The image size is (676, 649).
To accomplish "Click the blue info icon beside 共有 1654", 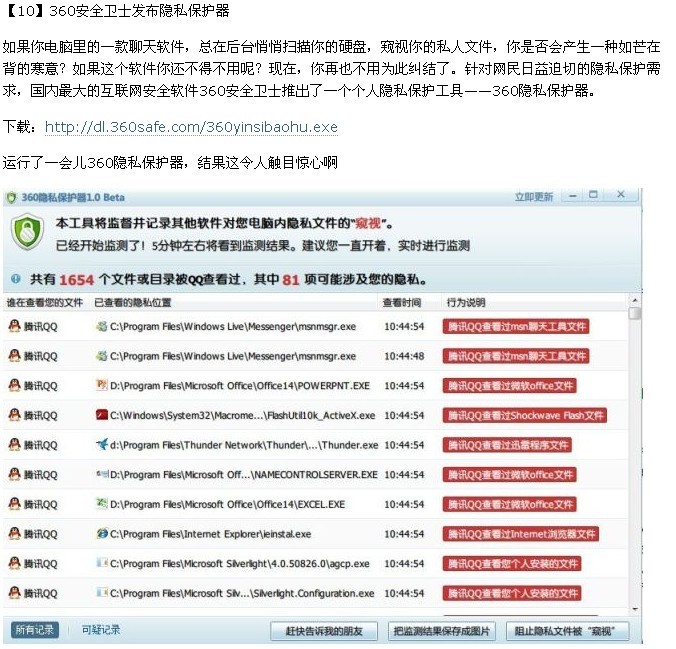I will tap(16, 279).
